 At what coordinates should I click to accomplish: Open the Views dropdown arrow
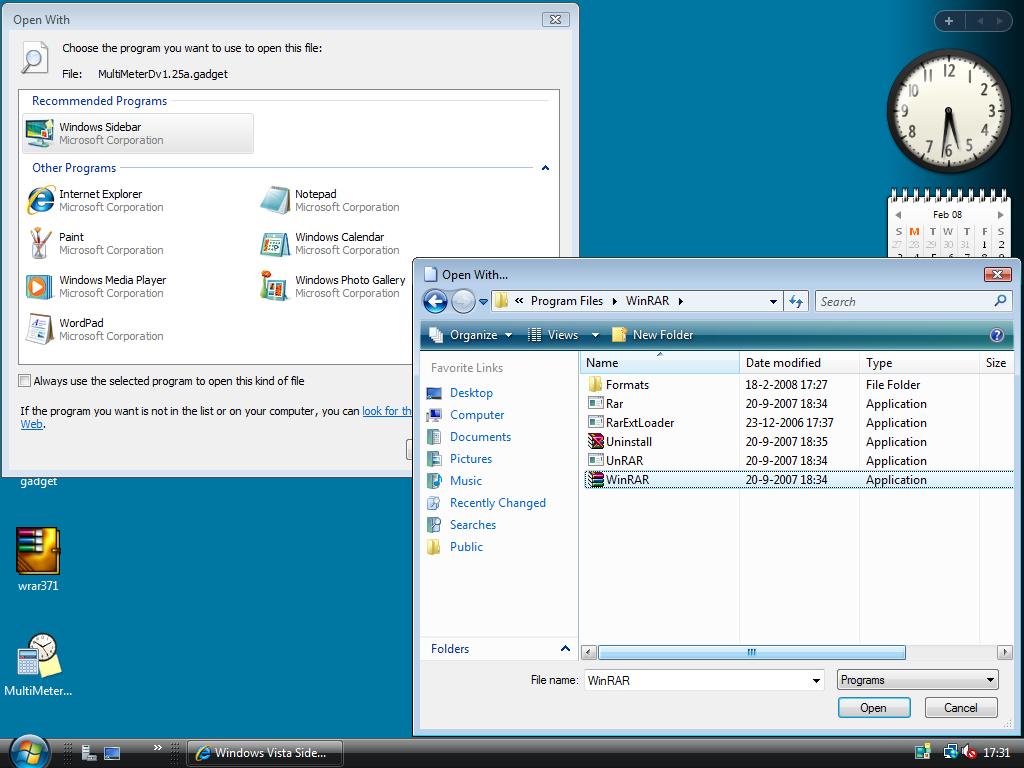pyautogui.click(x=595, y=335)
